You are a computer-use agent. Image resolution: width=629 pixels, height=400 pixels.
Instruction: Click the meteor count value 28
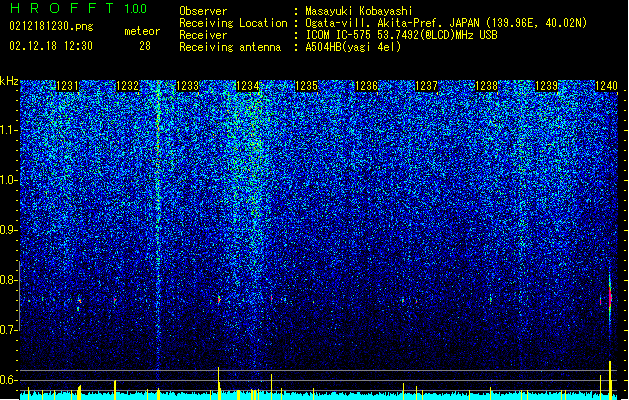click(x=145, y=46)
